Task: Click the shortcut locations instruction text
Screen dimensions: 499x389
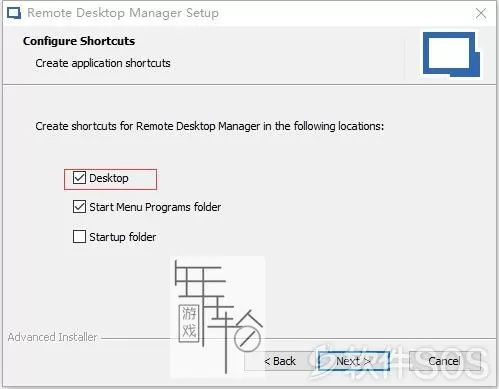Action: (210, 126)
